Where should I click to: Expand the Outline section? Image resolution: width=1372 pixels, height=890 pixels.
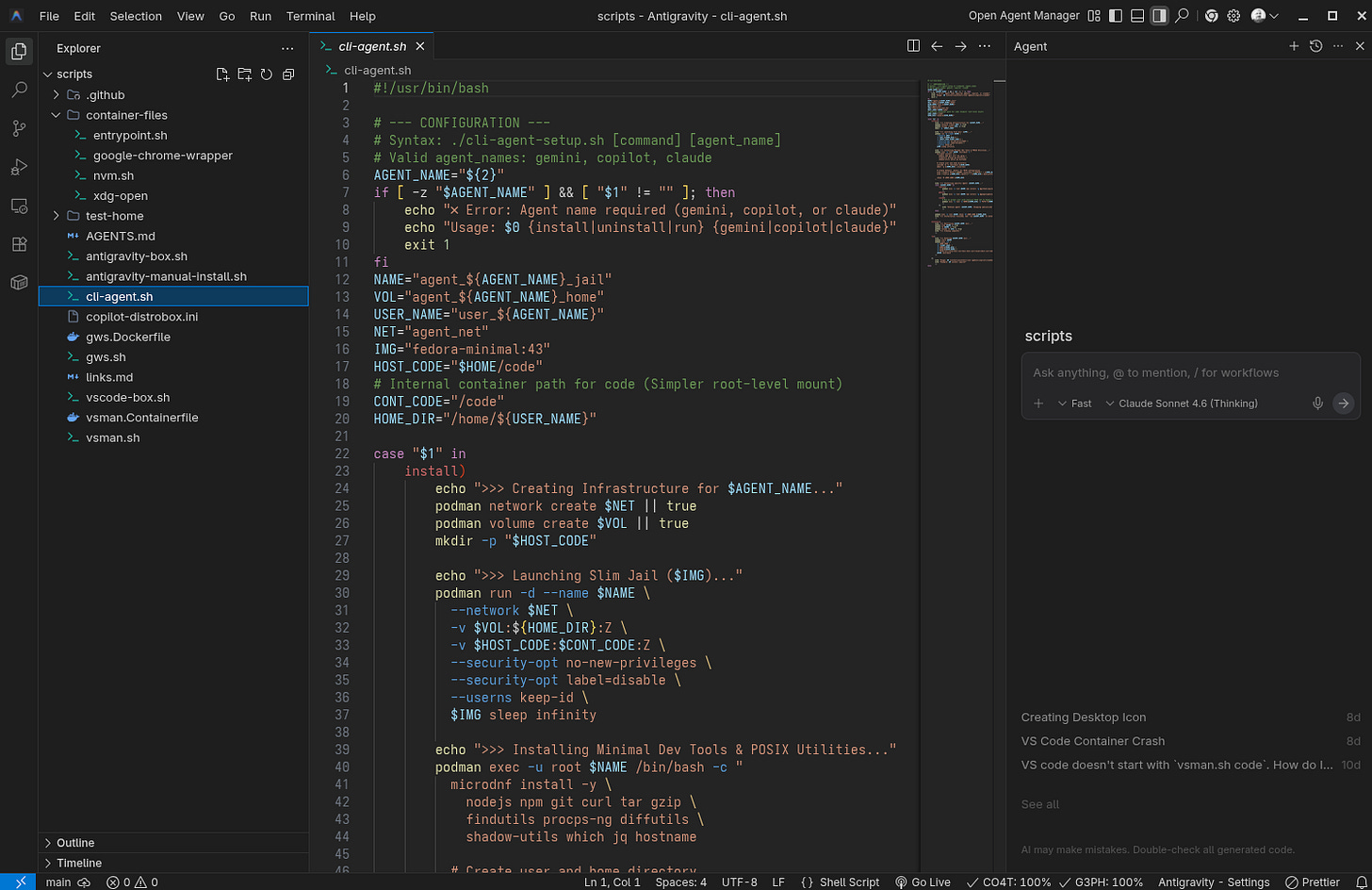75,843
